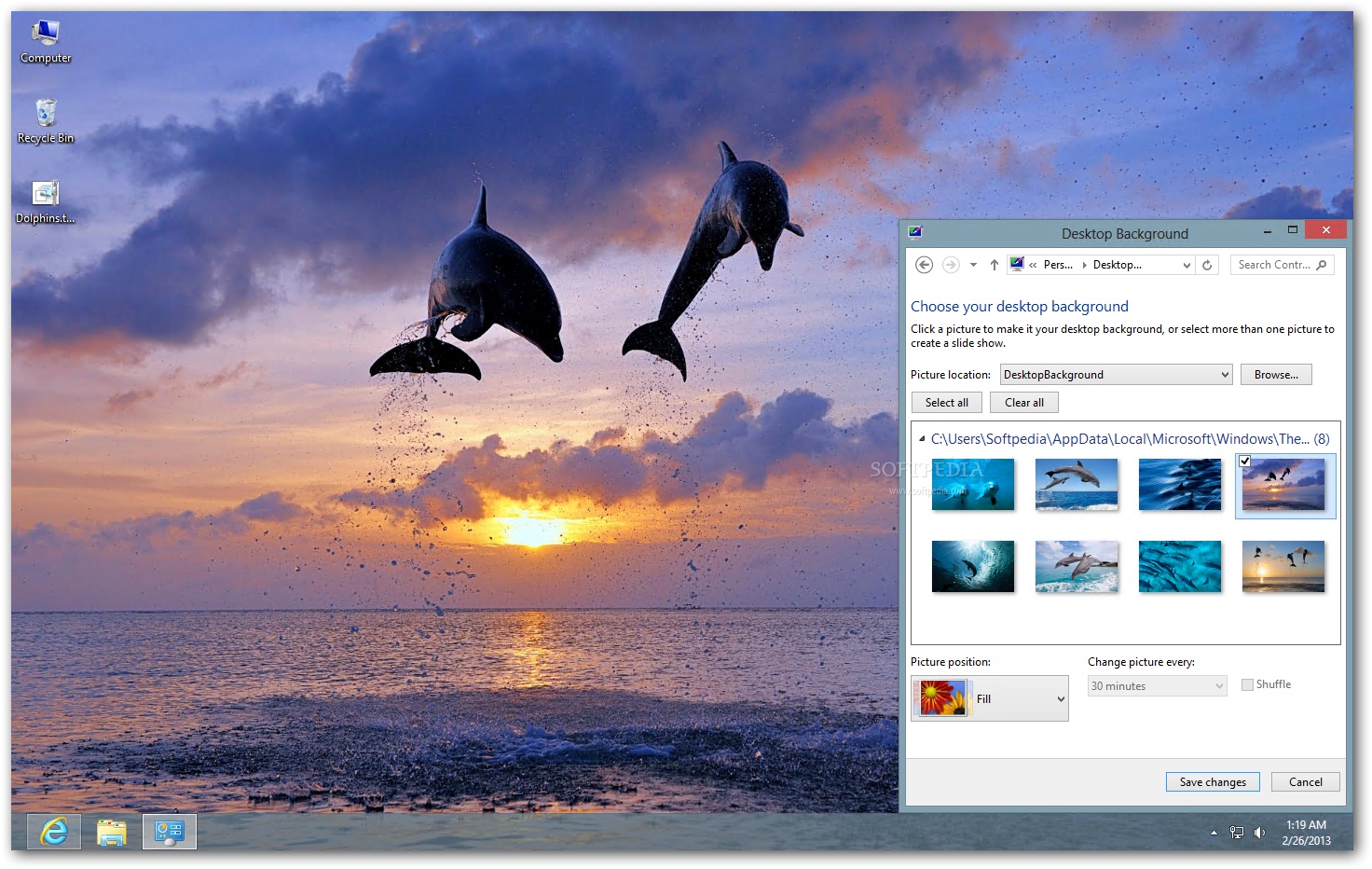Show hidden tray icons arrow
The image size is (1372, 869).
[1214, 833]
